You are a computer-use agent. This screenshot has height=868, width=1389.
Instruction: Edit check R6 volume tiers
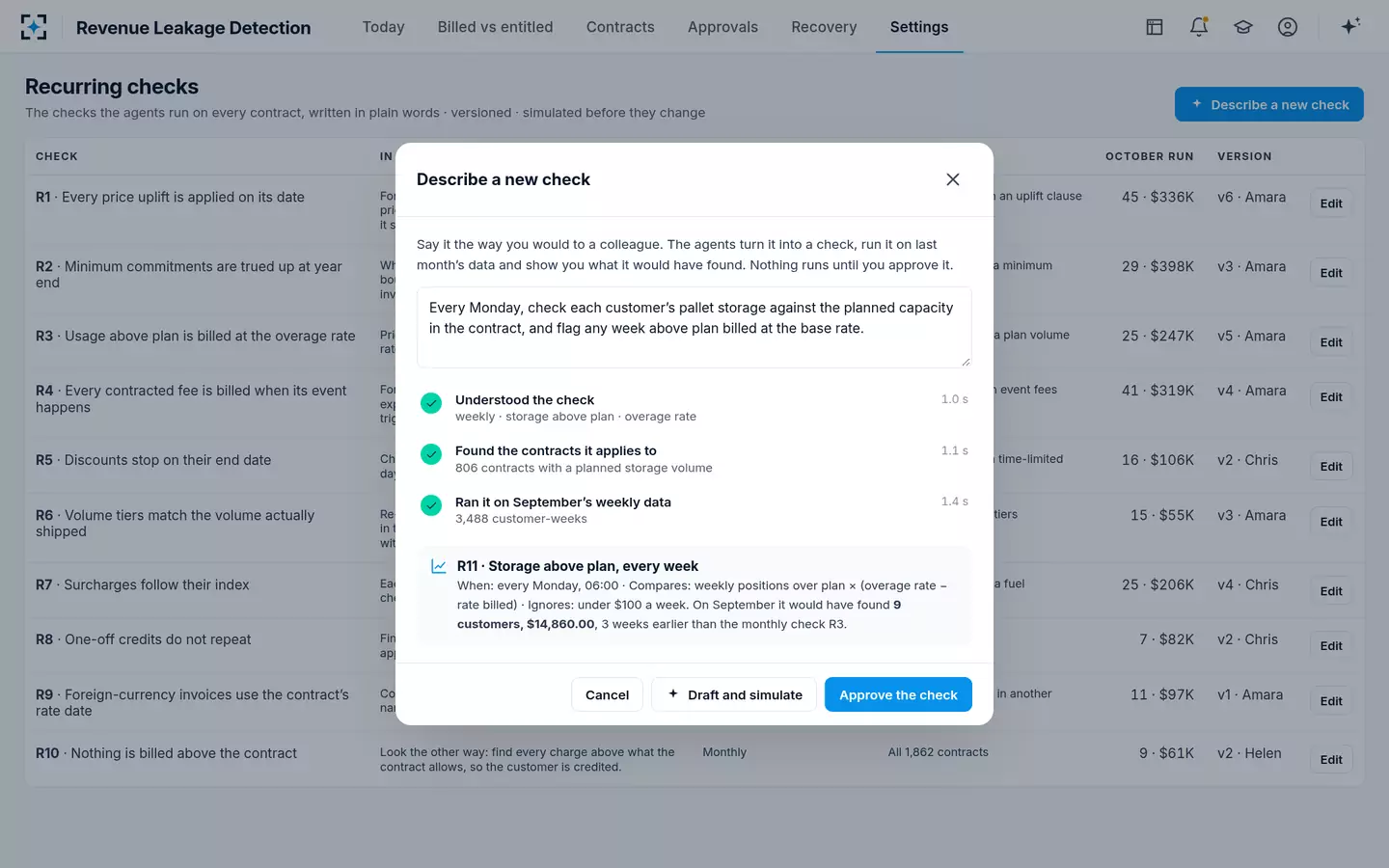(1331, 522)
